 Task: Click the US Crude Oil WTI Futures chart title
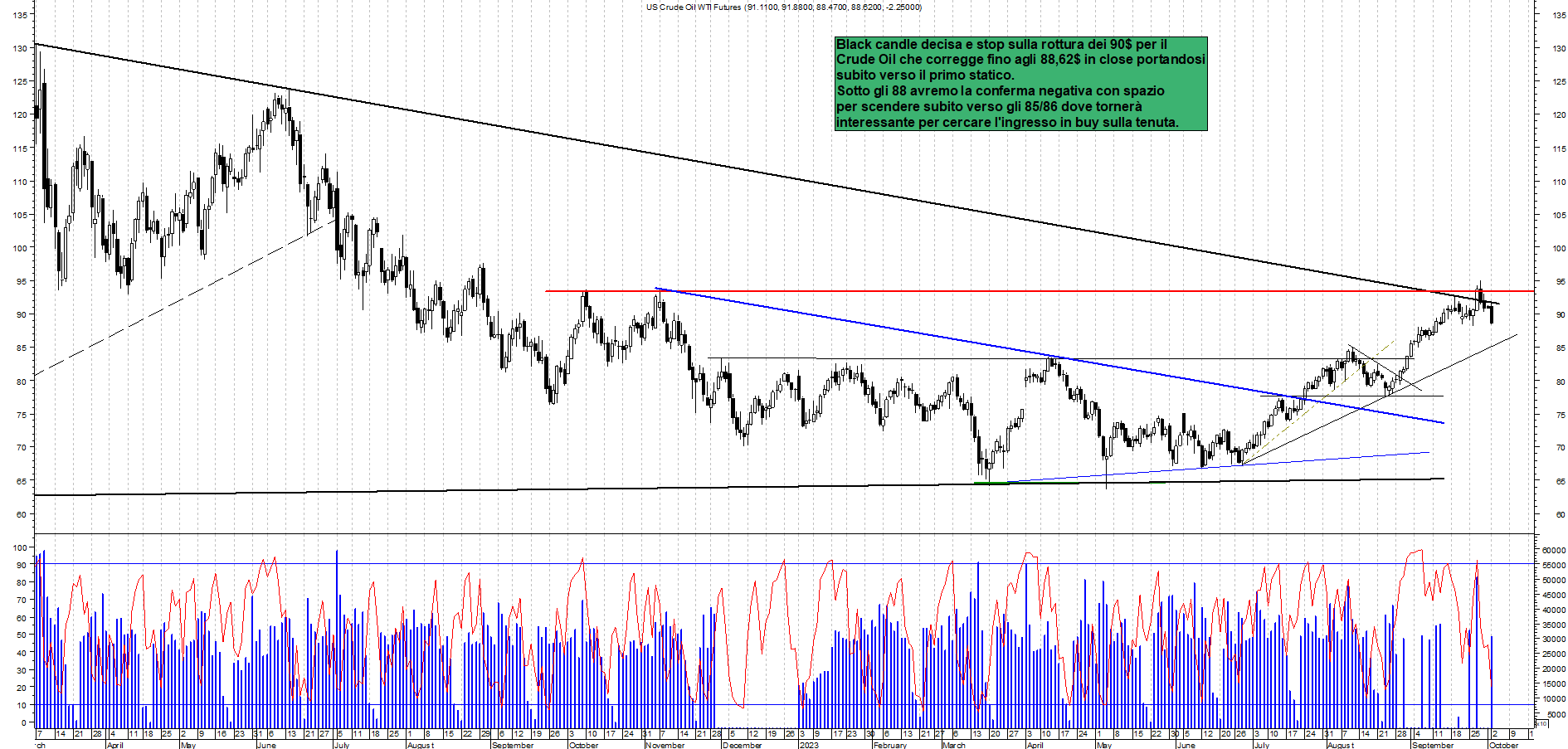[784, 7]
